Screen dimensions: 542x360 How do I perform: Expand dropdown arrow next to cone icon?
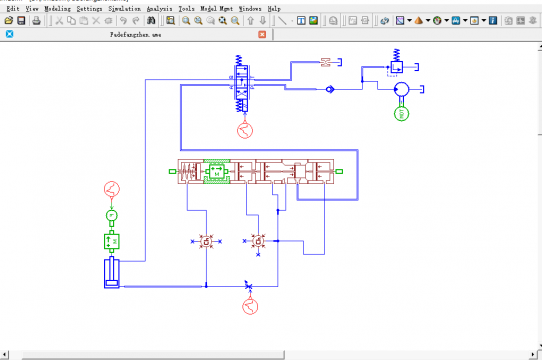click(x=428, y=21)
